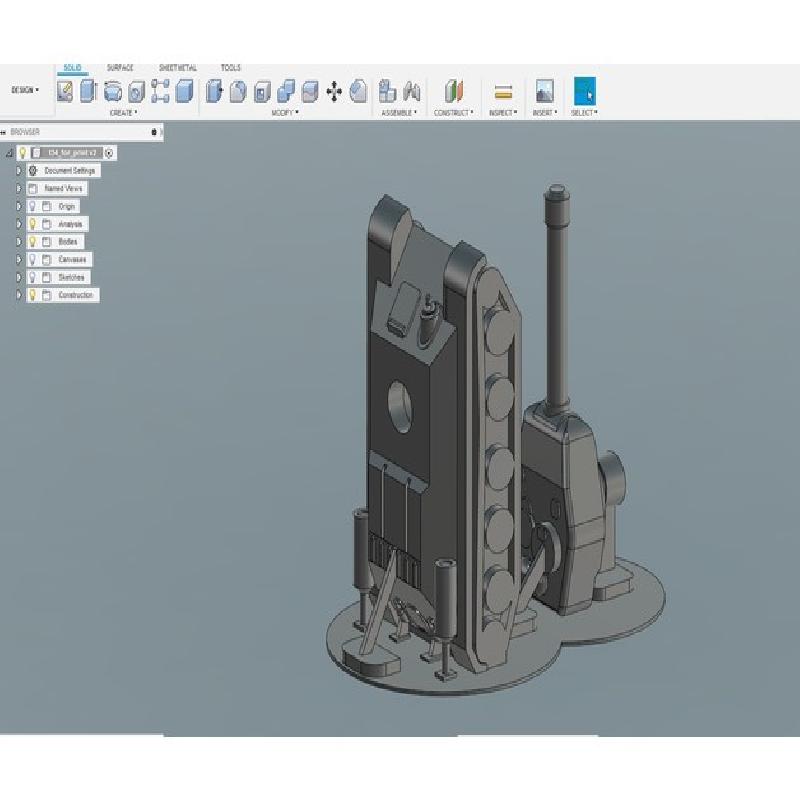Toggle visibility lightbulb for Bodies
The height and width of the screenshot is (800, 800).
pyautogui.click(x=32, y=242)
